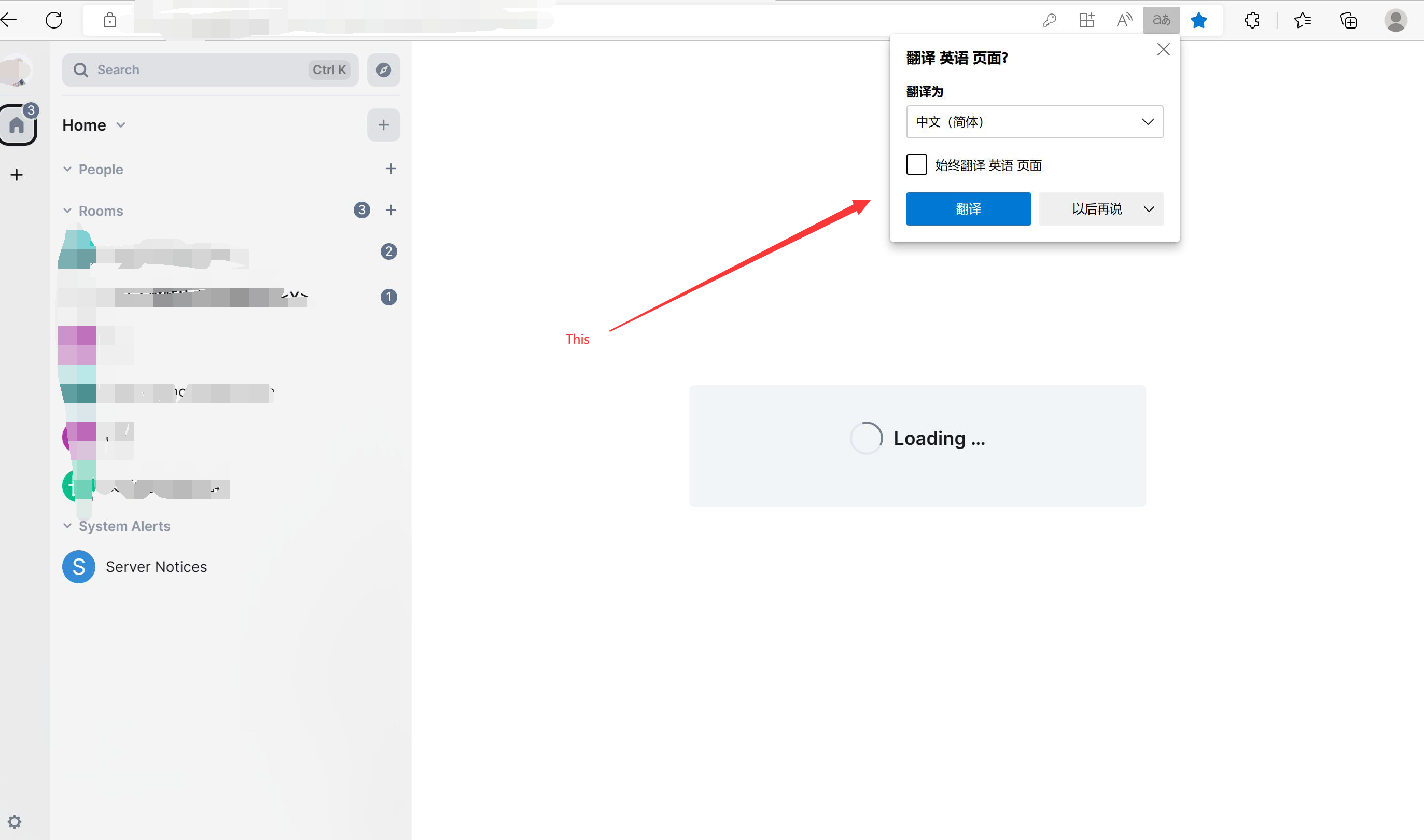Screen dimensions: 1424x840
Task: Reload the page with the refresh icon
Action: 54,20
